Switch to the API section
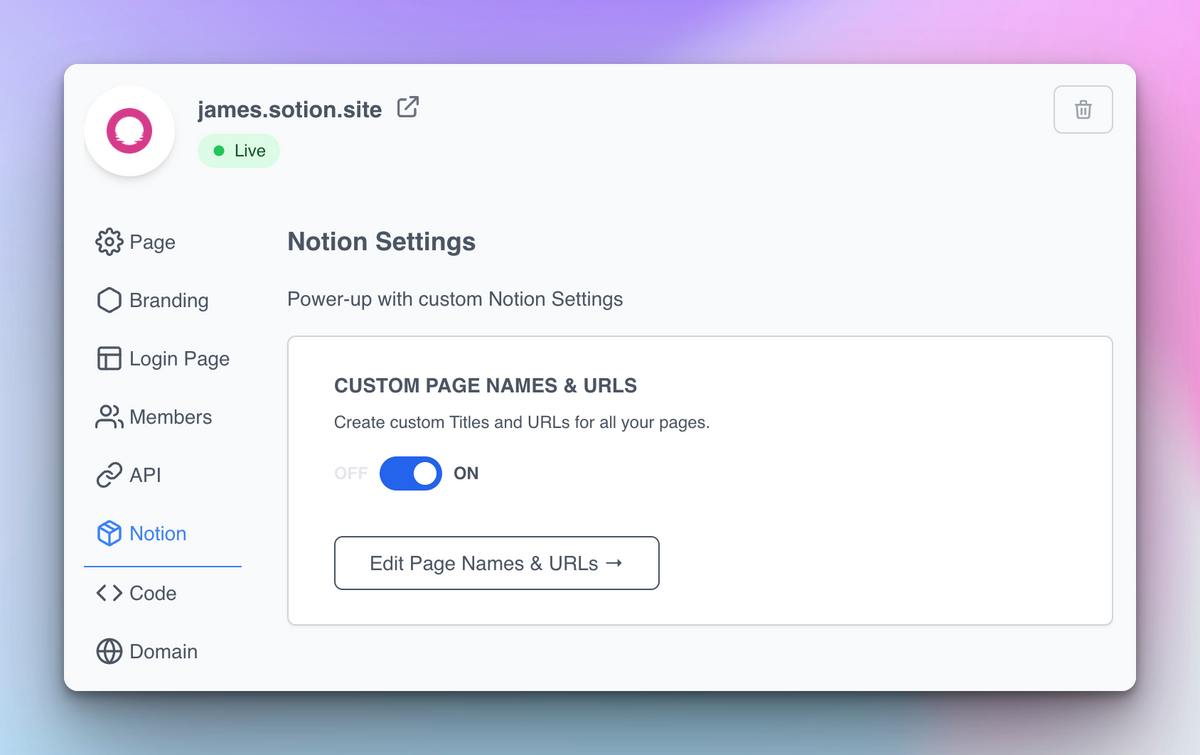This screenshot has height=755, width=1200. [x=129, y=475]
